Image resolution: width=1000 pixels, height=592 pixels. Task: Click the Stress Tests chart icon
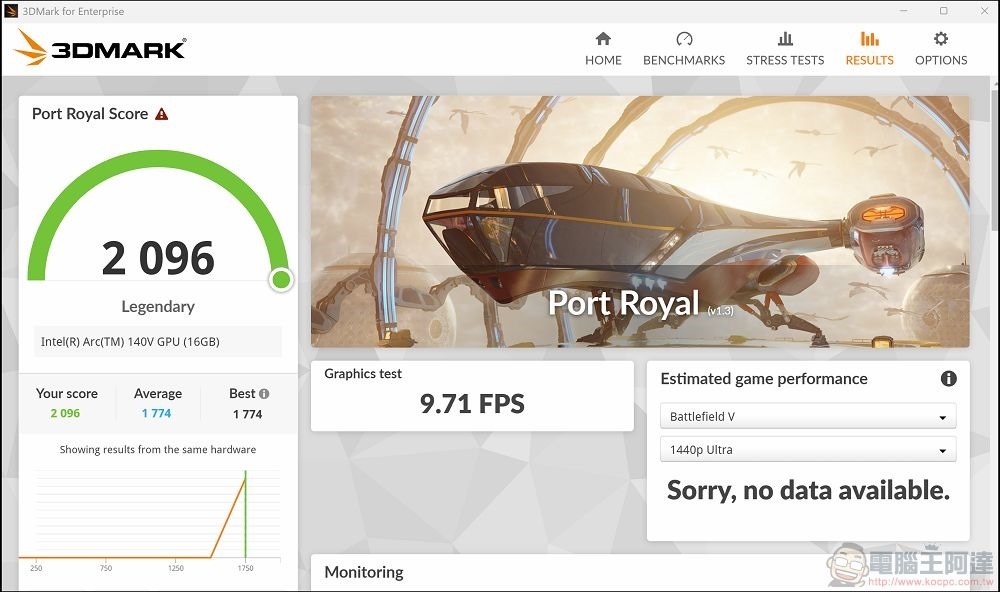pyautogui.click(x=785, y=39)
